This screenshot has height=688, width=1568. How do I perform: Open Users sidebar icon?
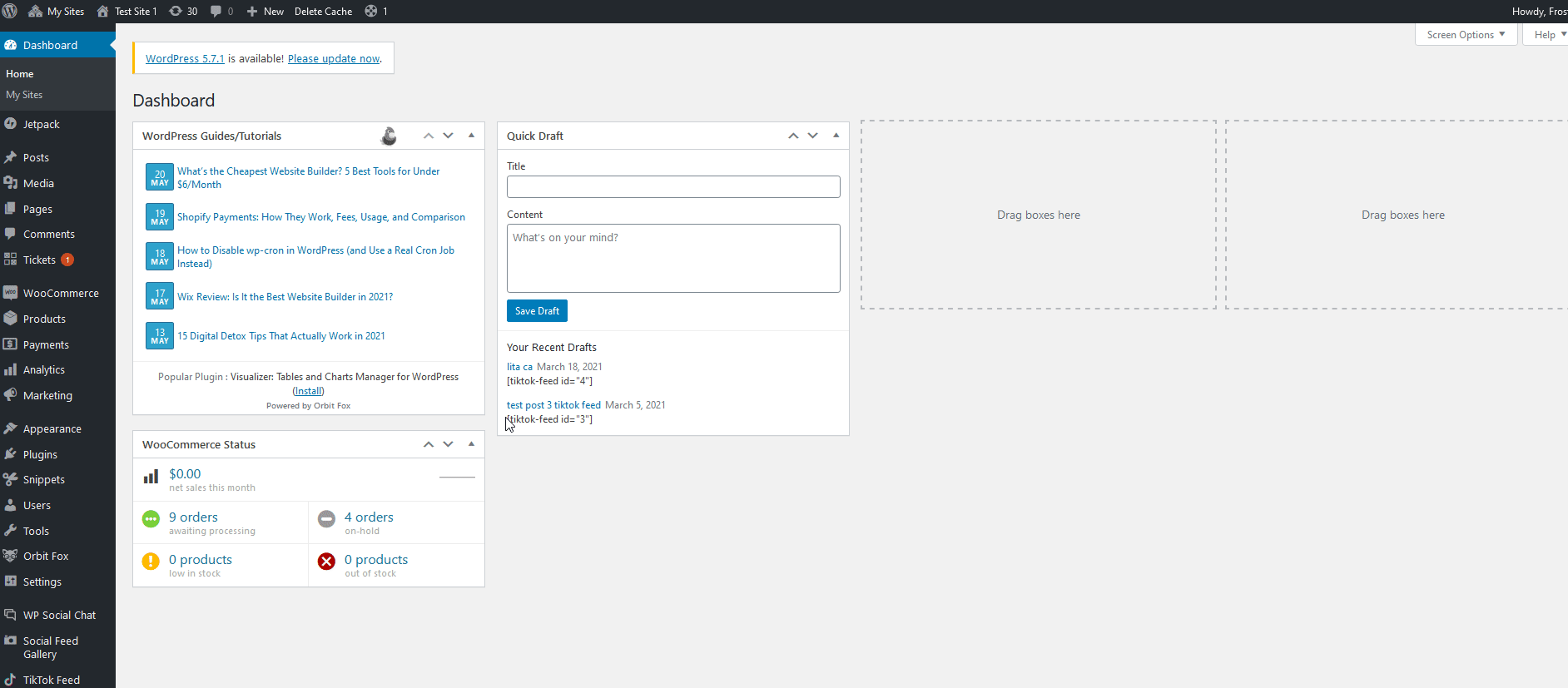(10, 505)
